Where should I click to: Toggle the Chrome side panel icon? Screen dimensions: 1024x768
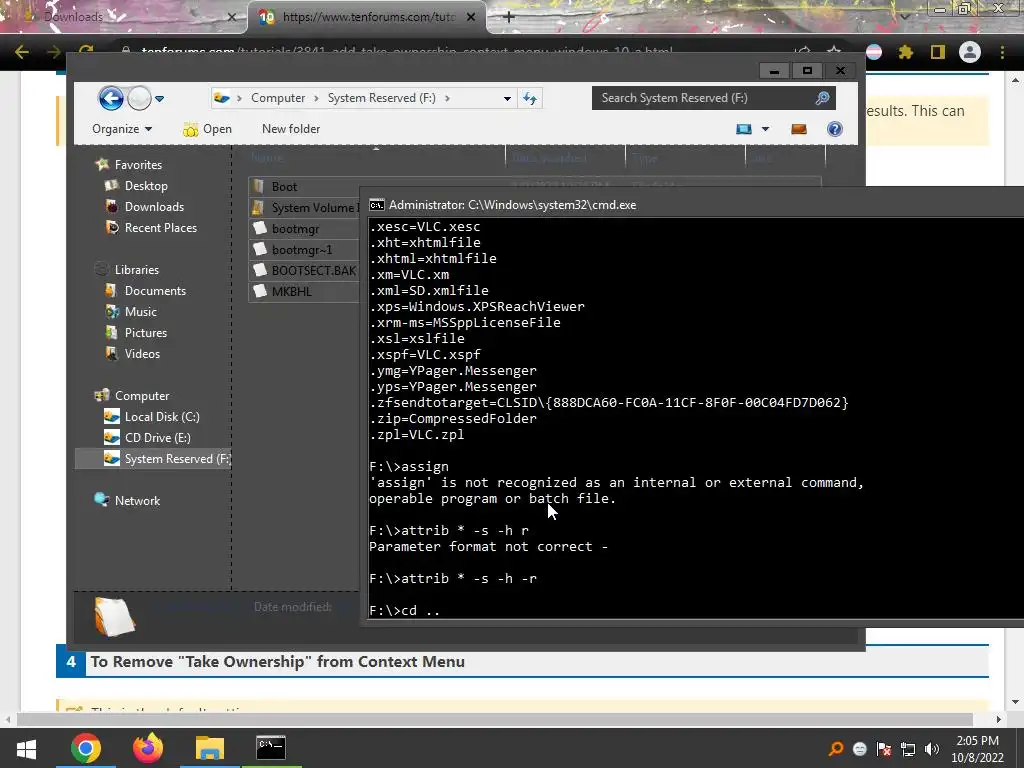pos(938,52)
